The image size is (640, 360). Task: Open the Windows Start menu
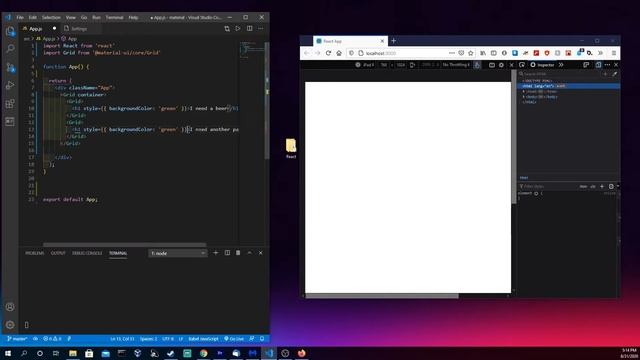pos(8,353)
